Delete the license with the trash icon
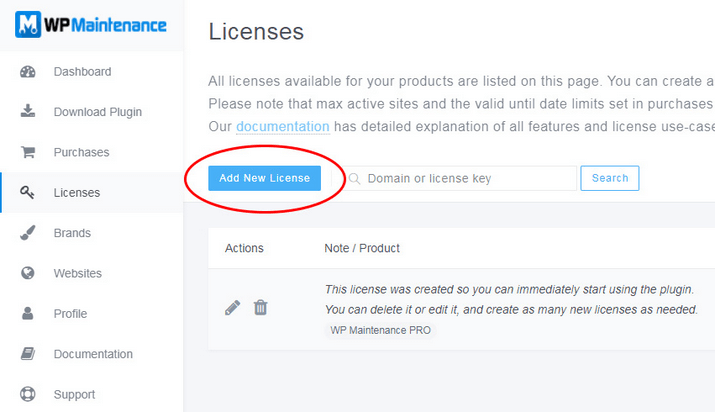Image resolution: width=715 pixels, height=412 pixels. point(260,308)
